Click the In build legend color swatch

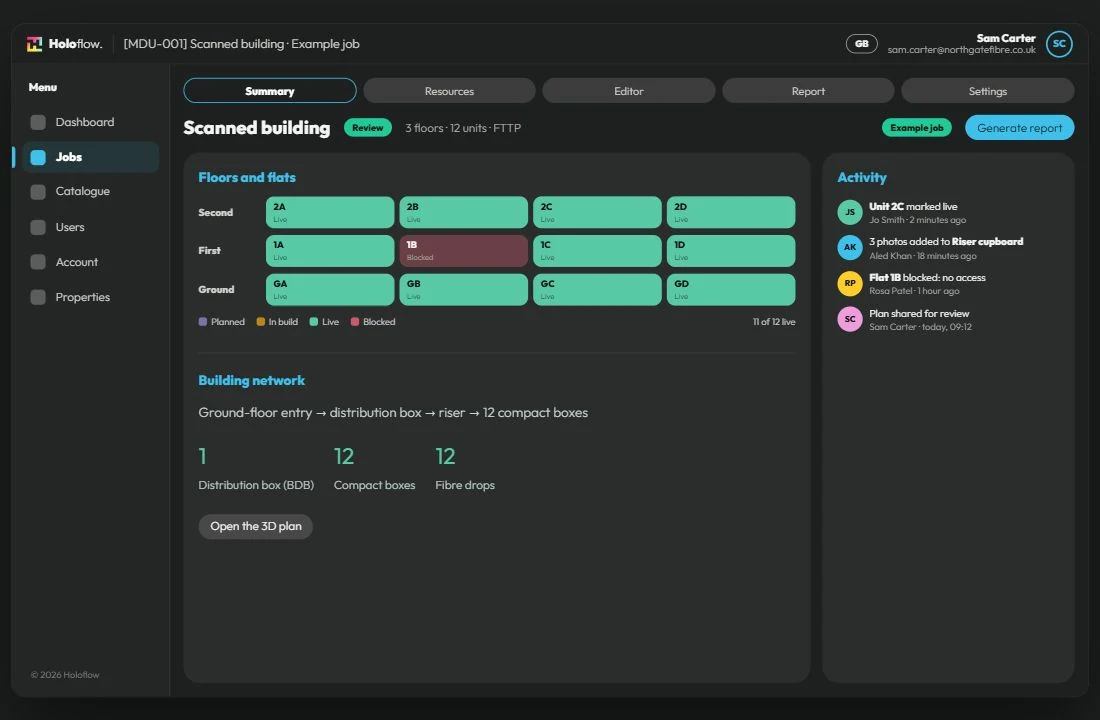click(260, 321)
